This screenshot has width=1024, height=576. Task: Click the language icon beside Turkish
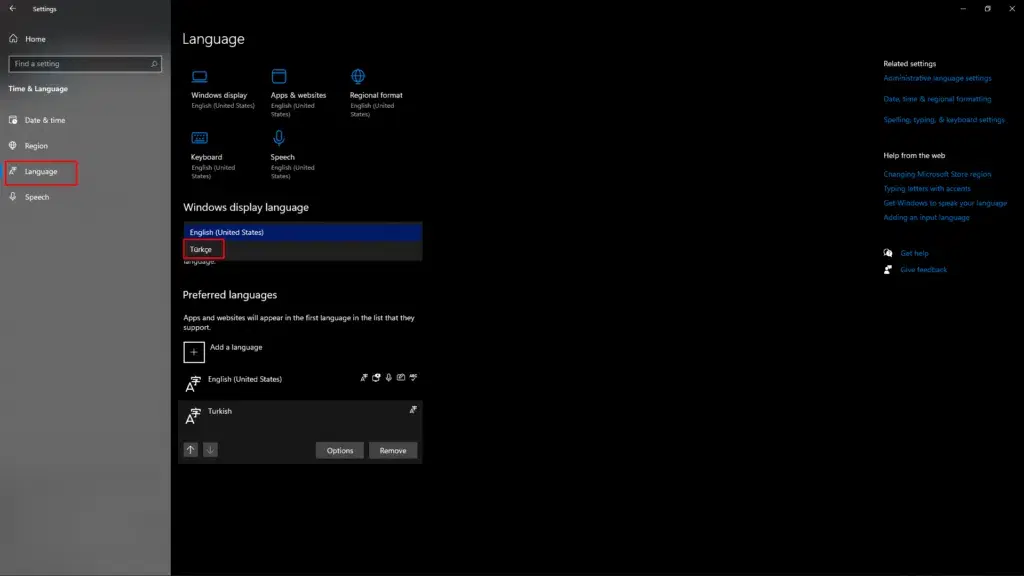coord(193,416)
